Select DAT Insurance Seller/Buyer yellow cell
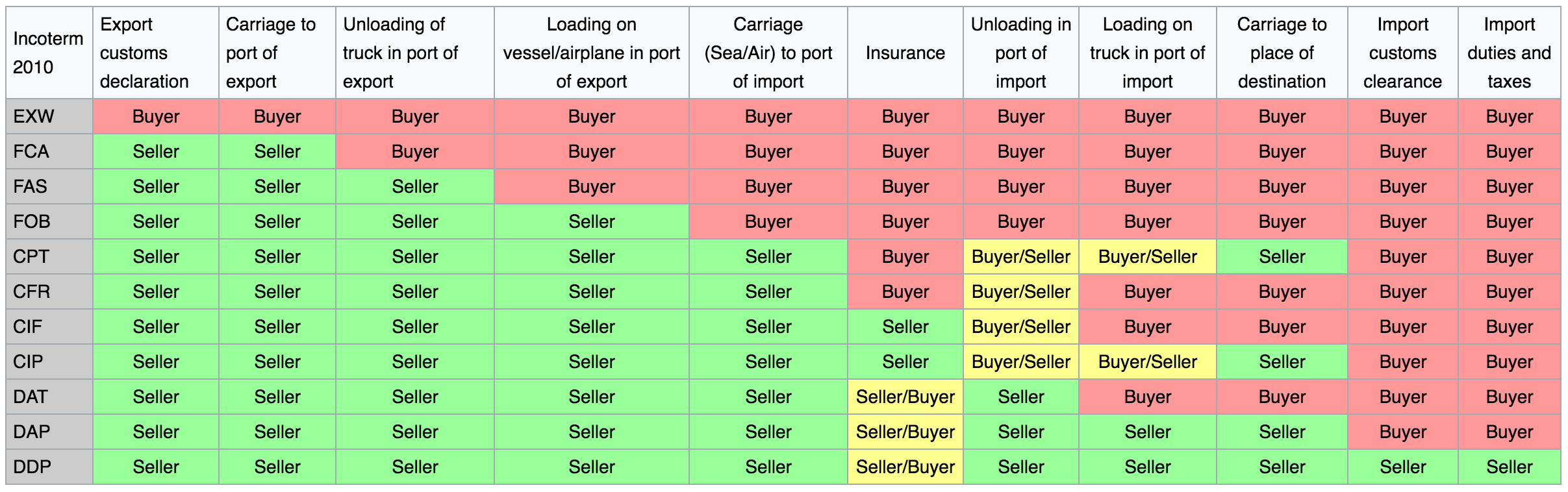This screenshot has height=492, width=1568. pyautogui.click(x=905, y=397)
